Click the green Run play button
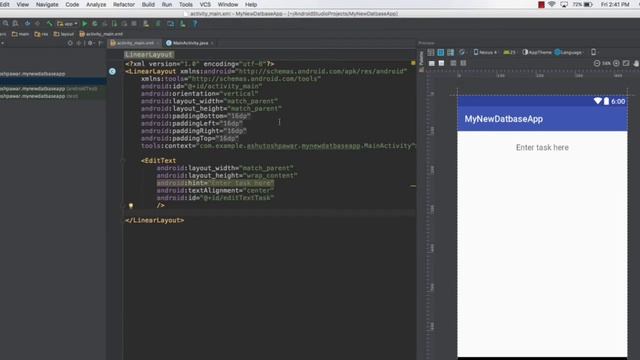This screenshot has height=360, width=640. tap(85, 24)
